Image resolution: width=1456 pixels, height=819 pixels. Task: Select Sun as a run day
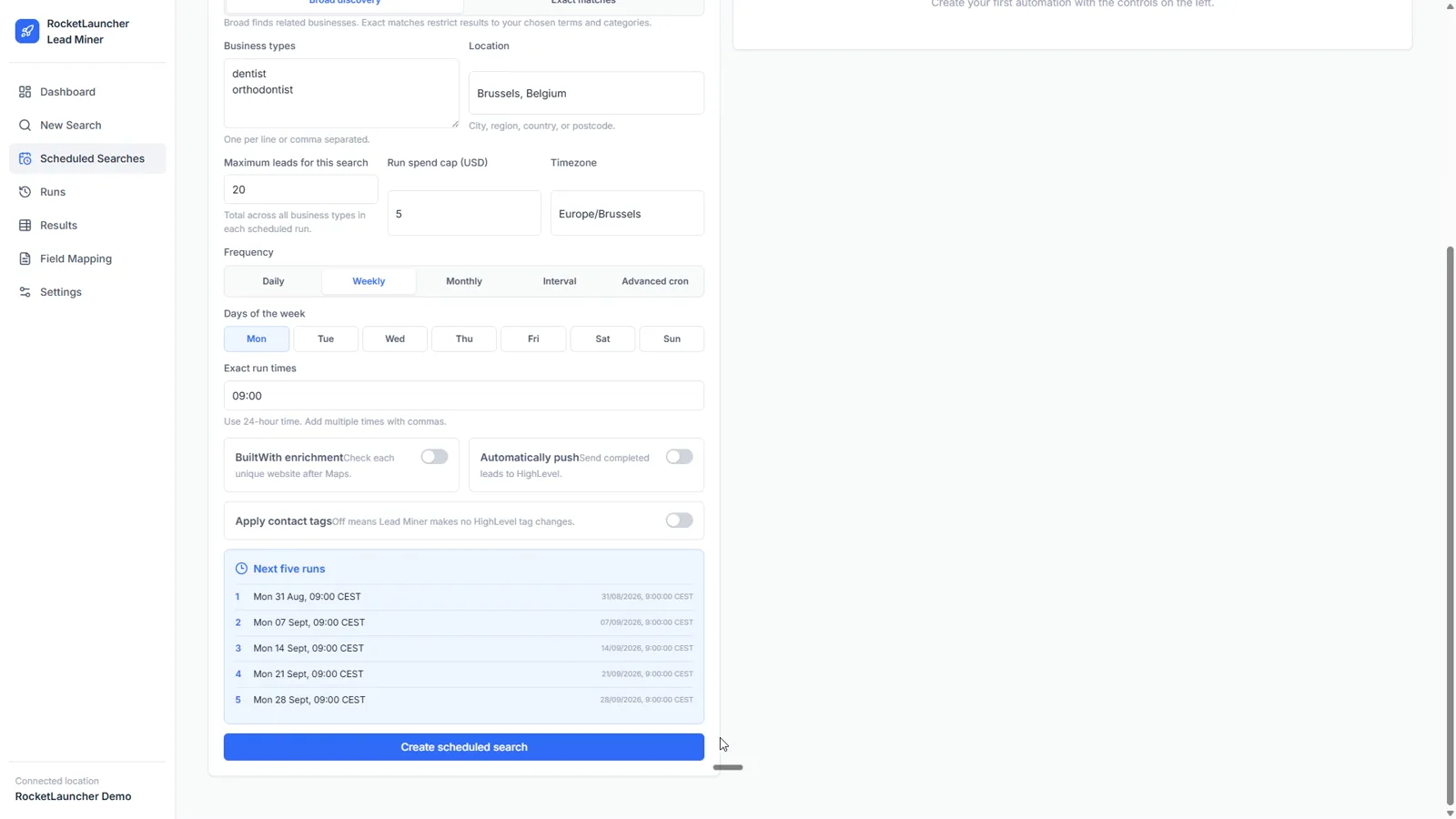tap(672, 339)
